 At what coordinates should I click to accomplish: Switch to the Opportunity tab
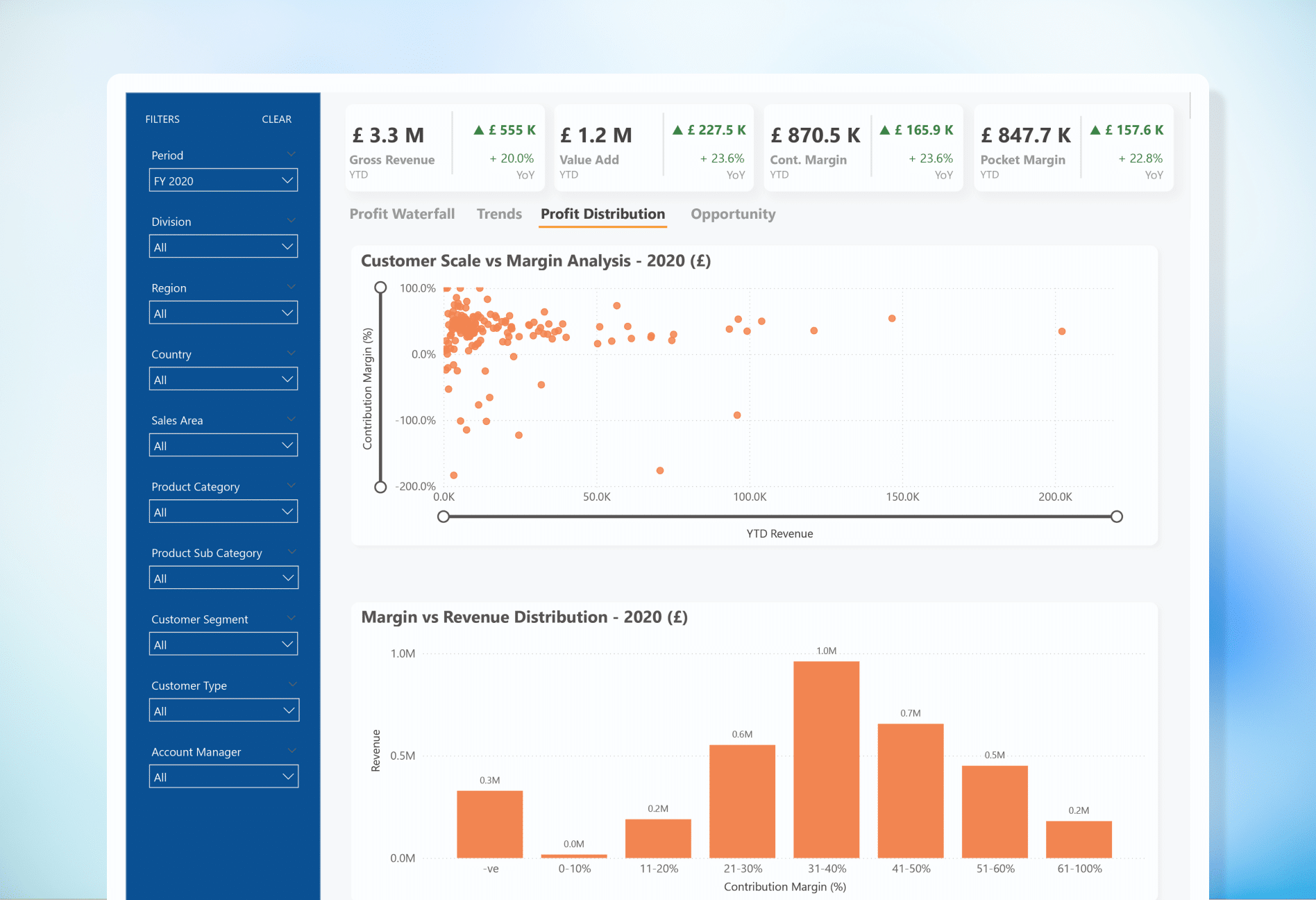click(x=733, y=214)
